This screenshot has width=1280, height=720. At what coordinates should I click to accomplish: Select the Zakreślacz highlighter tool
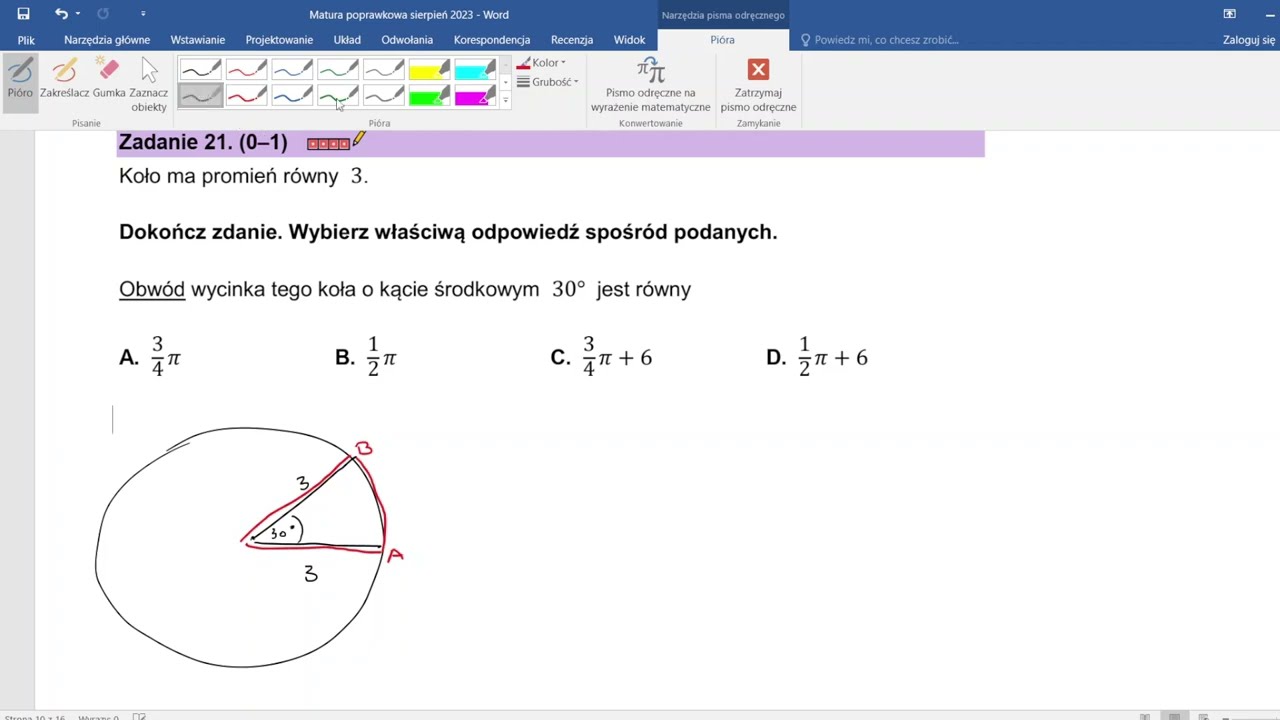pyautogui.click(x=64, y=78)
